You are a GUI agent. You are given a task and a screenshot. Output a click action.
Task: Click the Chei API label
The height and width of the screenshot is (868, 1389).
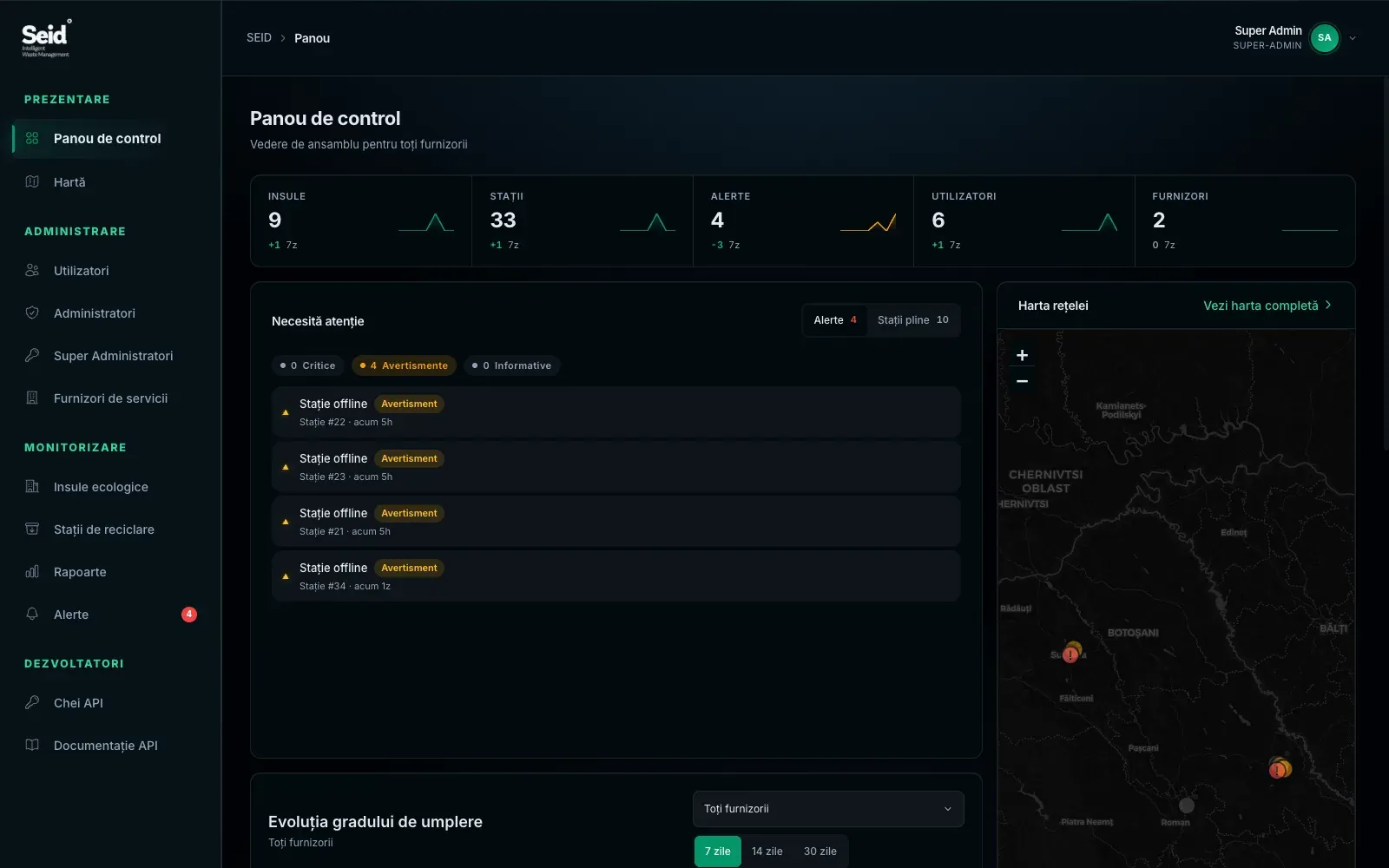pos(78,703)
